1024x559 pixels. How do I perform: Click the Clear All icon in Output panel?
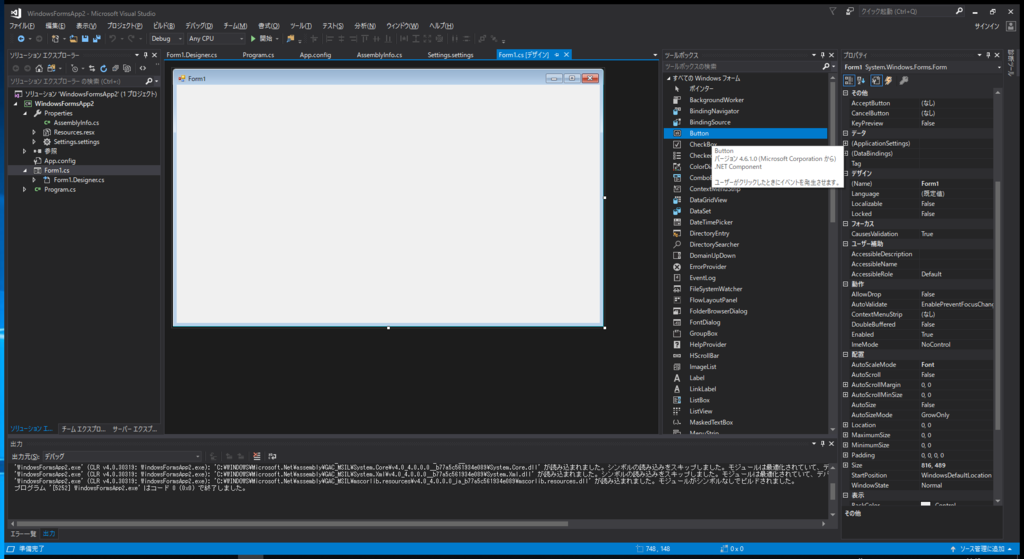257,456
